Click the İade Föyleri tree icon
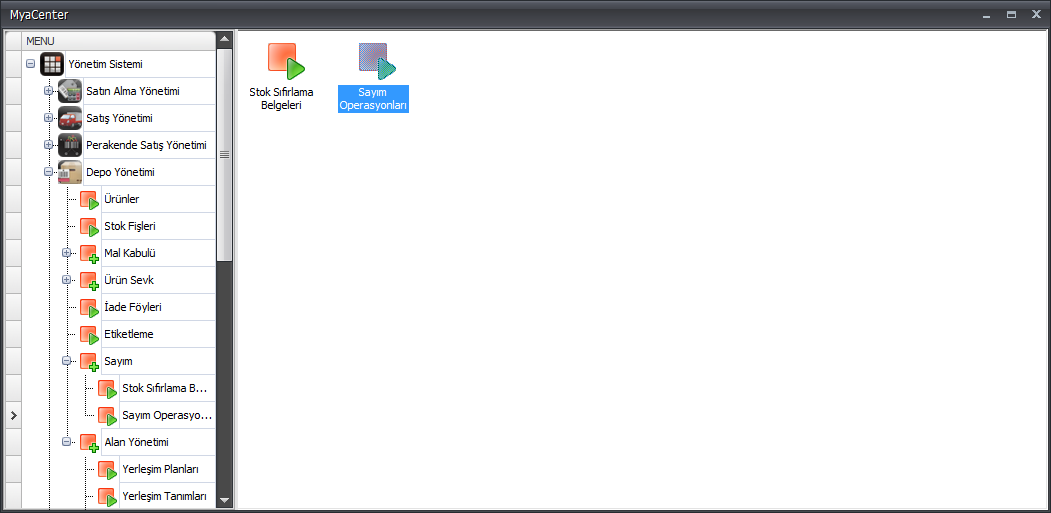This screenshot has height=513, width=1051. coord(89,308)
